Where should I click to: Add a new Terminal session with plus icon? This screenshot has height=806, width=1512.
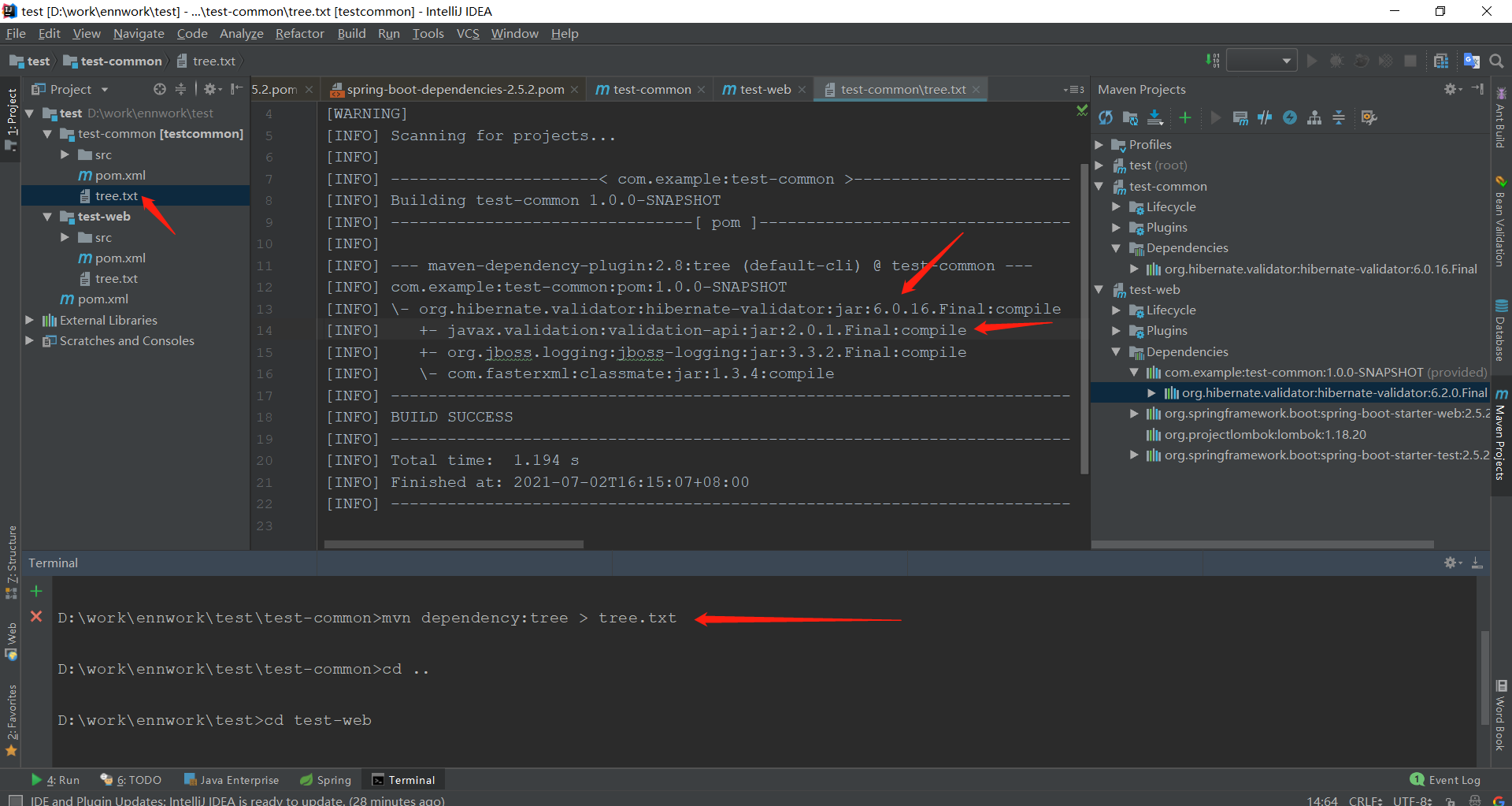tap(35, 591)
